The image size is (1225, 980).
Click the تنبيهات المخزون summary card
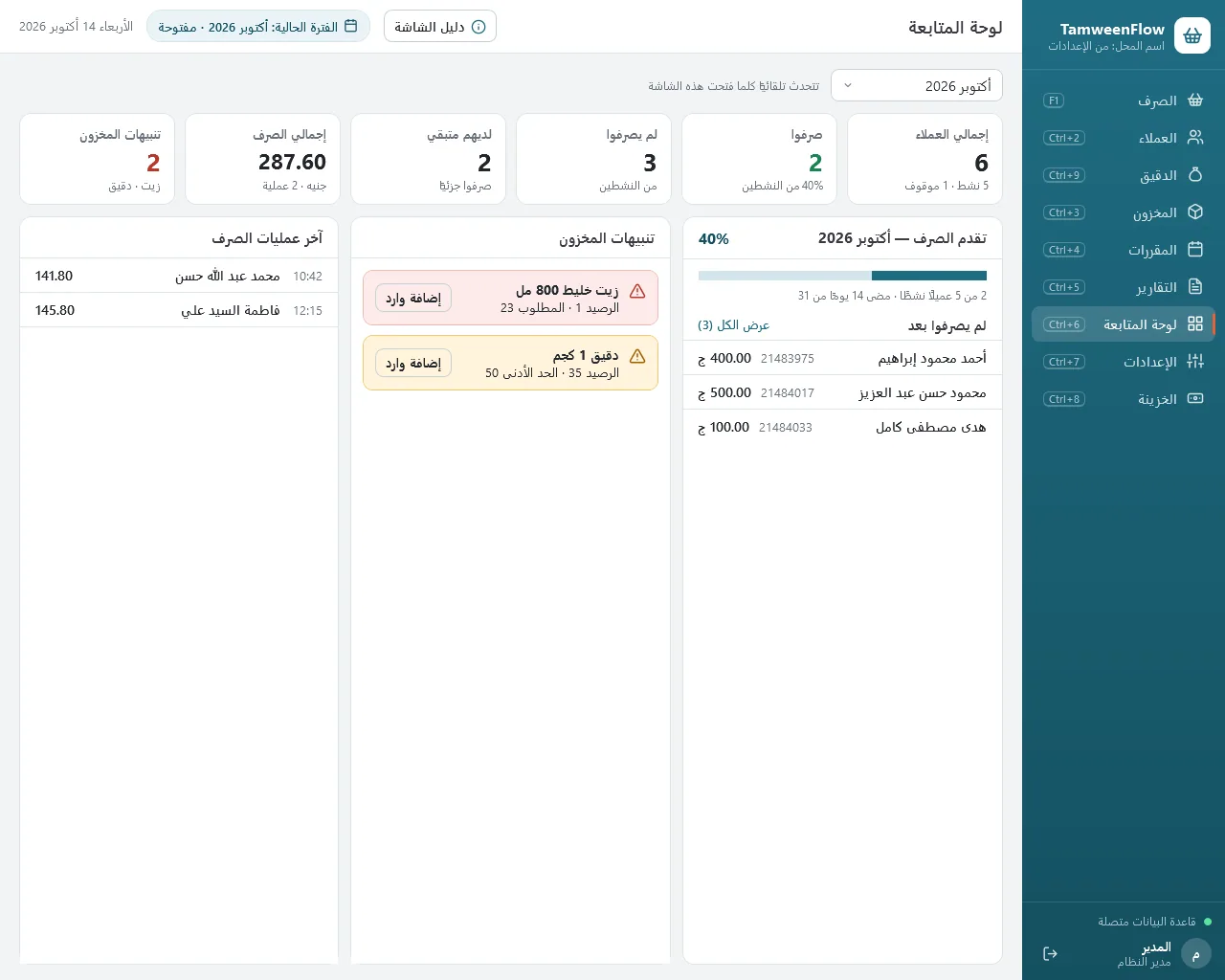coord(97,159)
